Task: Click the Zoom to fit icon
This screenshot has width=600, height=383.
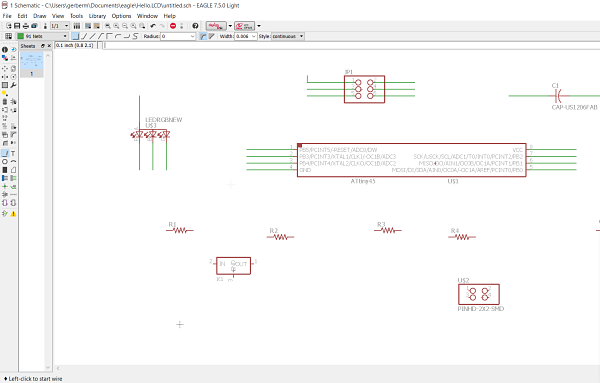Action: pyautogui.click(x=108, y=26)
